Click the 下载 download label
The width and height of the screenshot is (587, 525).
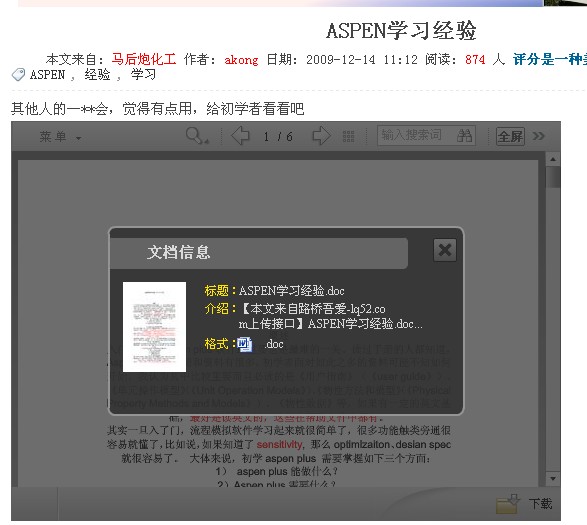tap(540, 504)
